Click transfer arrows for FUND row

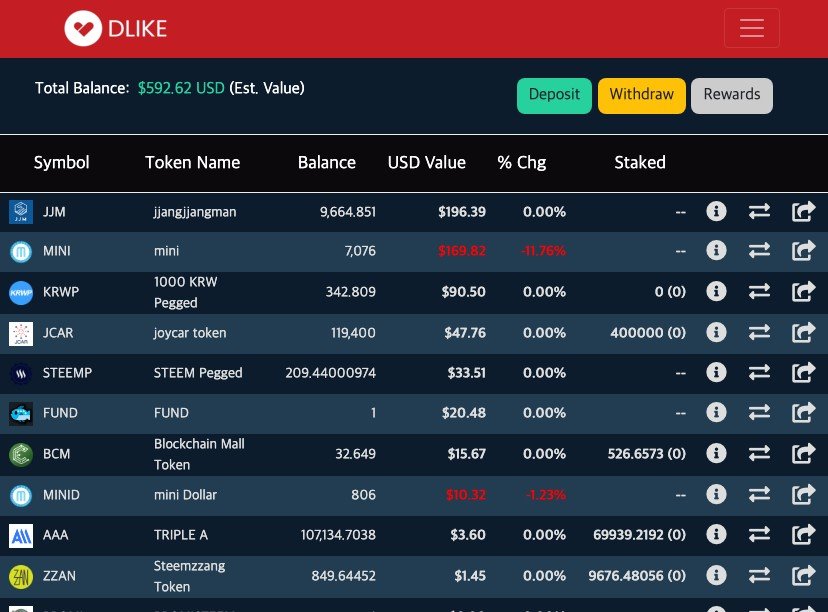tap(759, 412)
